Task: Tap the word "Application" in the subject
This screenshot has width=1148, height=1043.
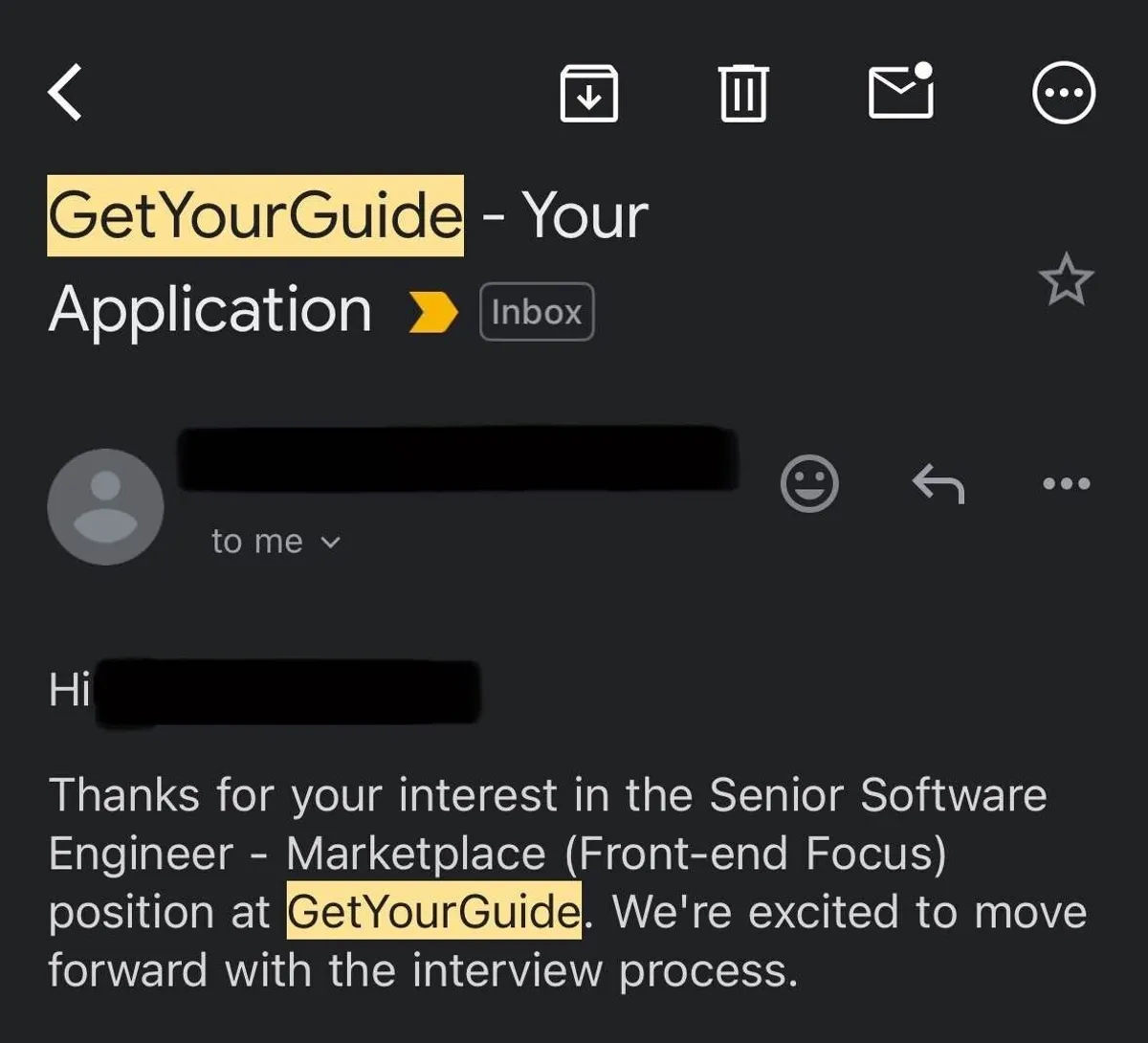Action: [210, 310]
